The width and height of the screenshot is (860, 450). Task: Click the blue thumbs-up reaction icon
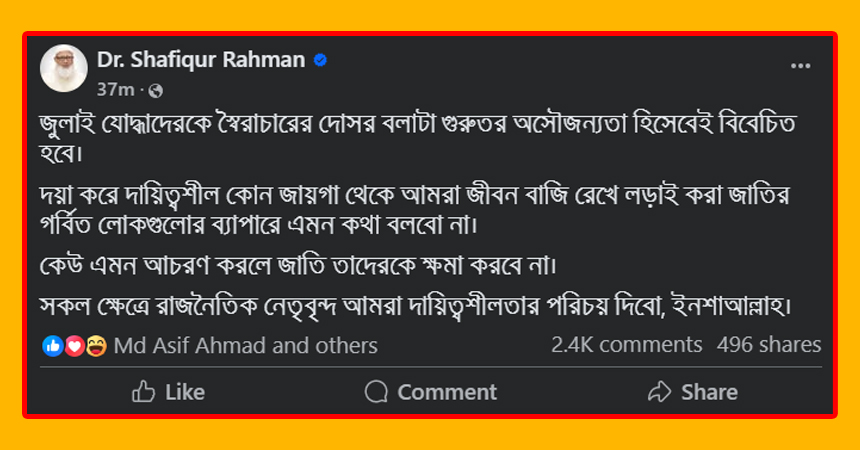[x=53, y=346]
